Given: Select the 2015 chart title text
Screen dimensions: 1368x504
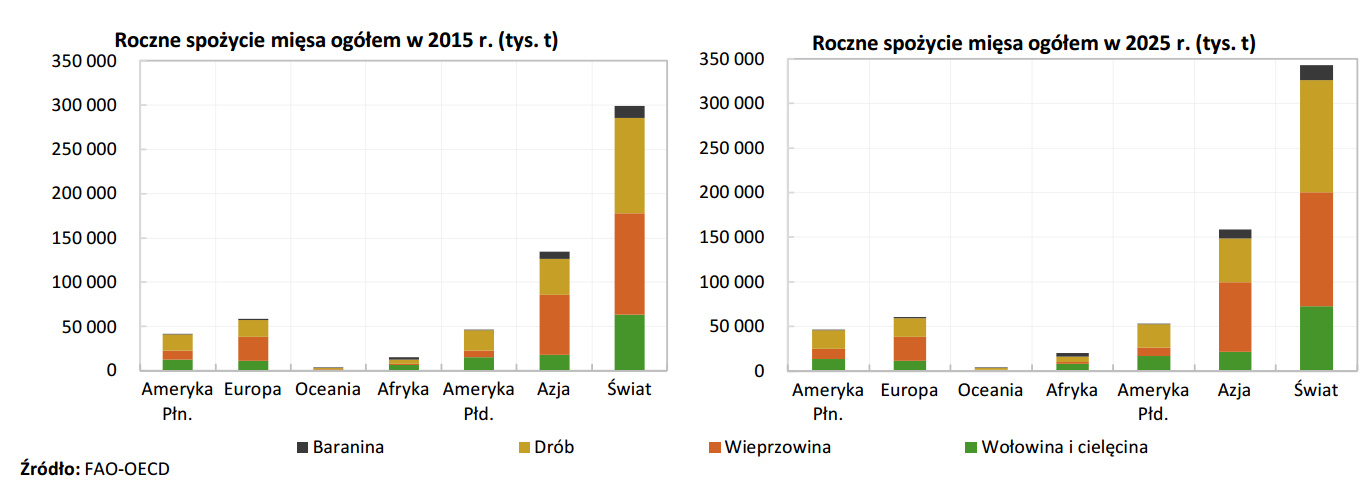Looking at the screenshot, I should 336,41.
